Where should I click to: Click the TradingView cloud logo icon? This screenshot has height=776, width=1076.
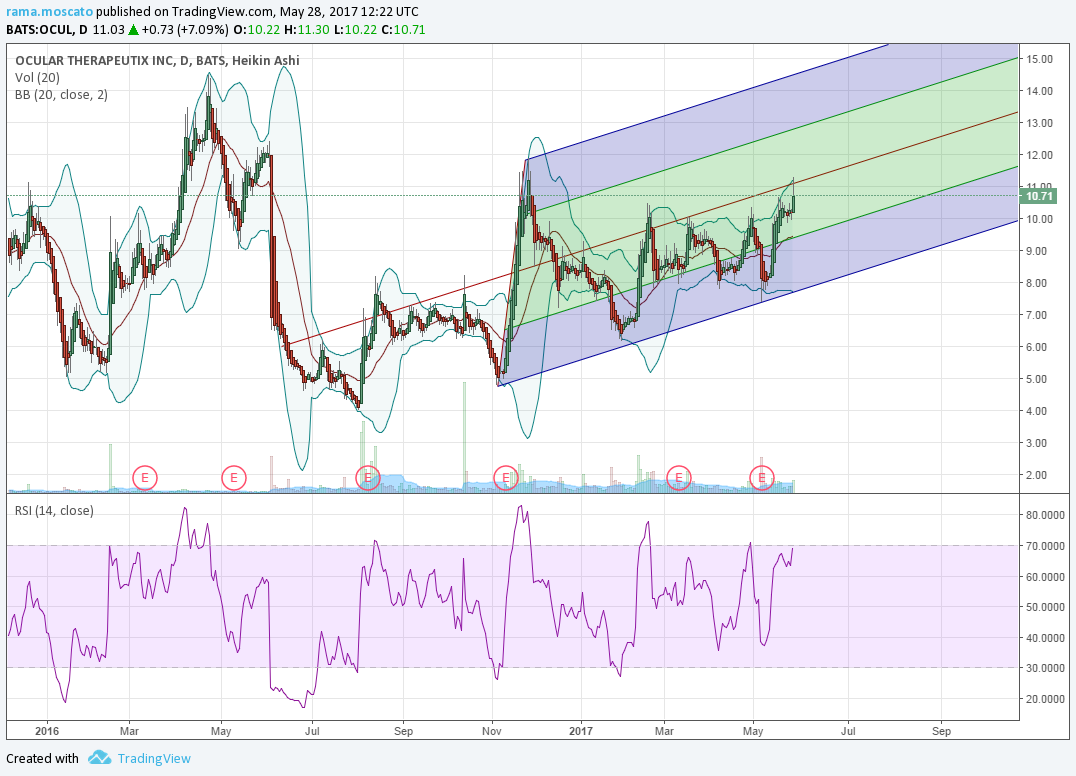pos(100,758)
